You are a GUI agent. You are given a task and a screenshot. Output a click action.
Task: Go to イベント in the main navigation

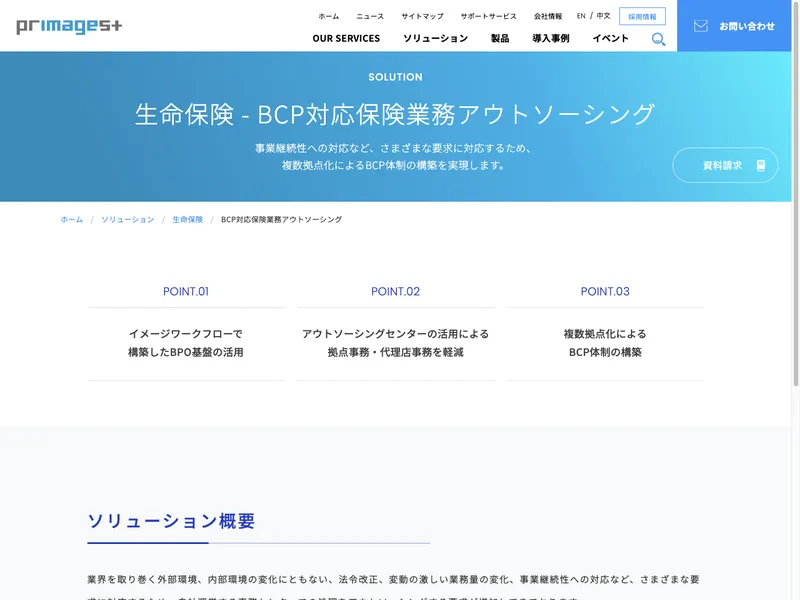pyautogui.click(x=610, y=38)
